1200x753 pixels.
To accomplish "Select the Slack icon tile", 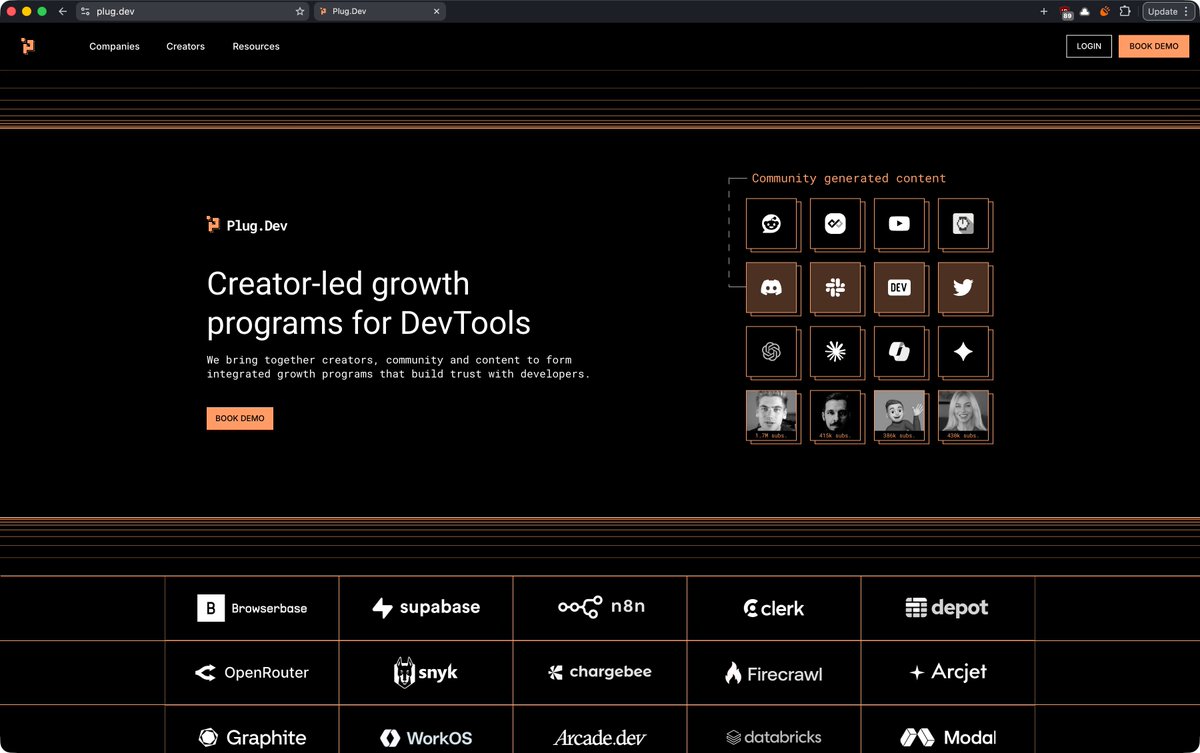I will point(835,288).
